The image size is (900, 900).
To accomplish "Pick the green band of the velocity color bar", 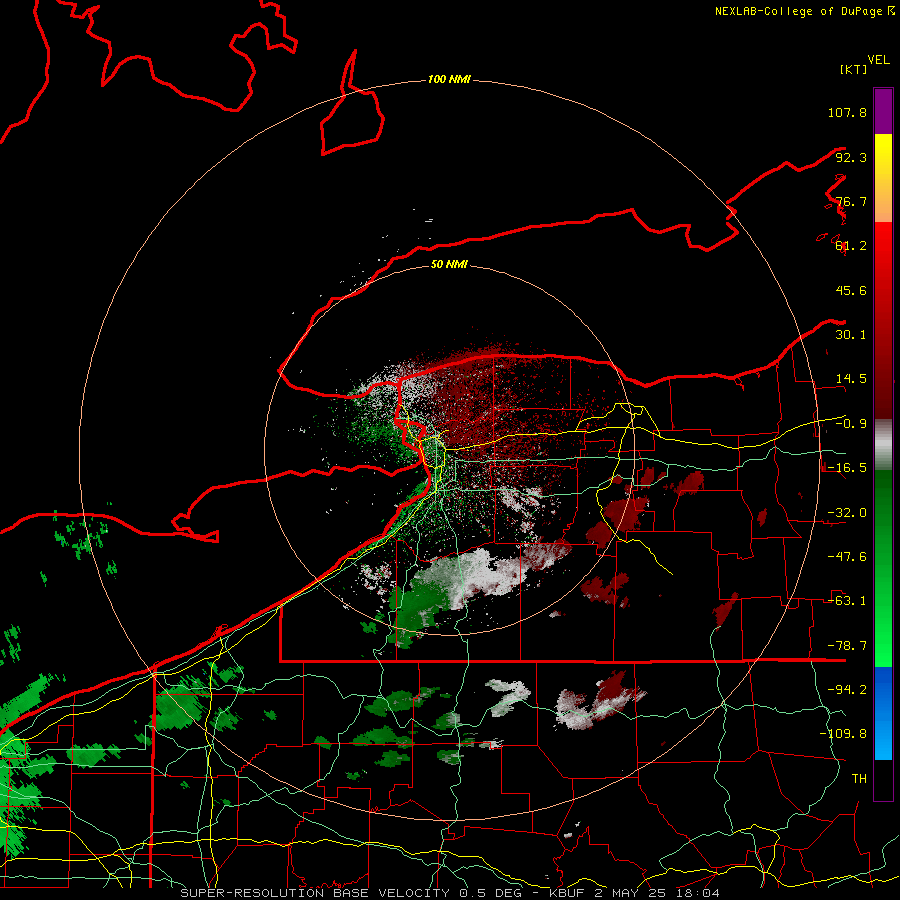I will click(x=883, y=568).
